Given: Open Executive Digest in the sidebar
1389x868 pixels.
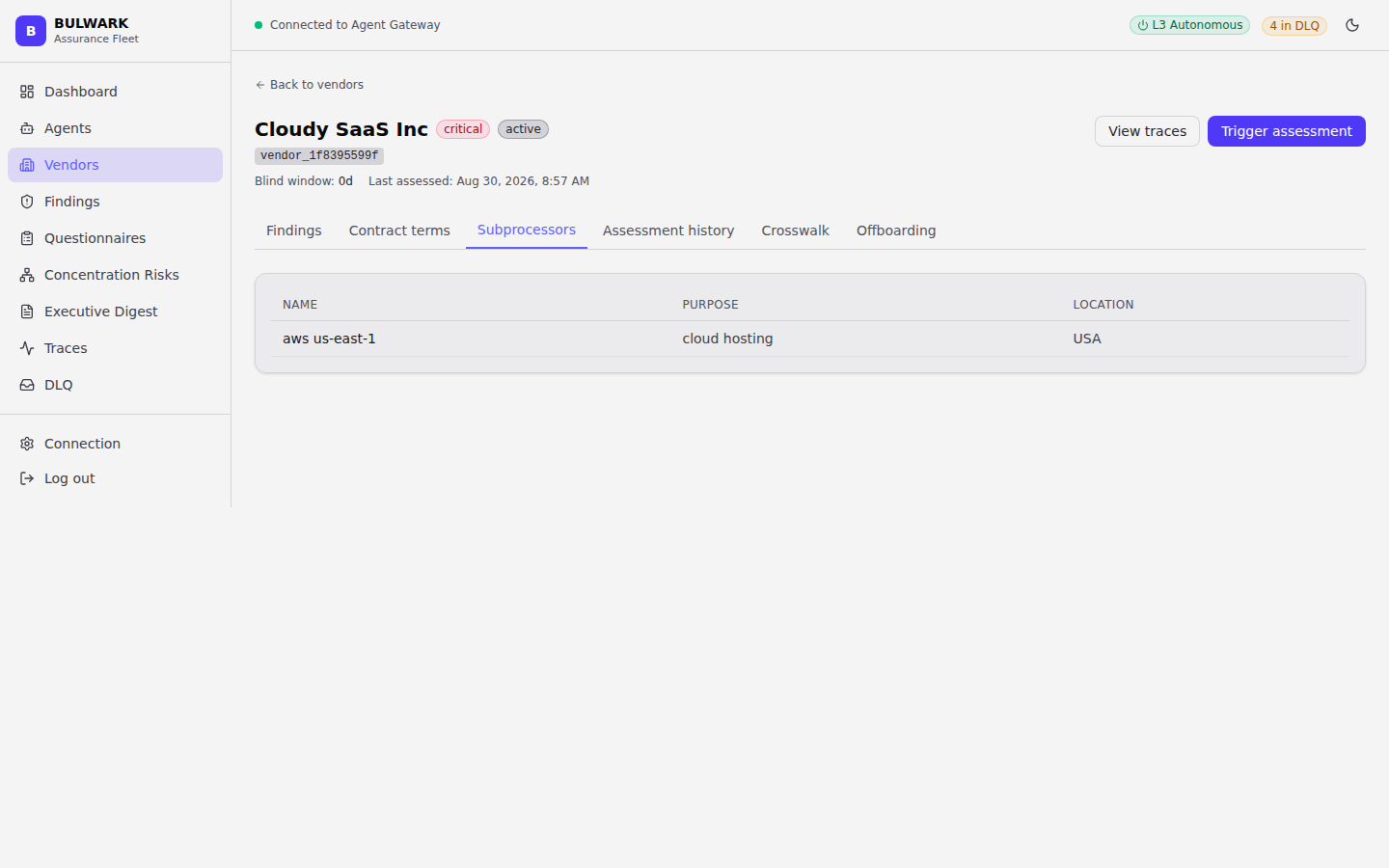Looking at the screenshot, I should click(x=115, y=312).
